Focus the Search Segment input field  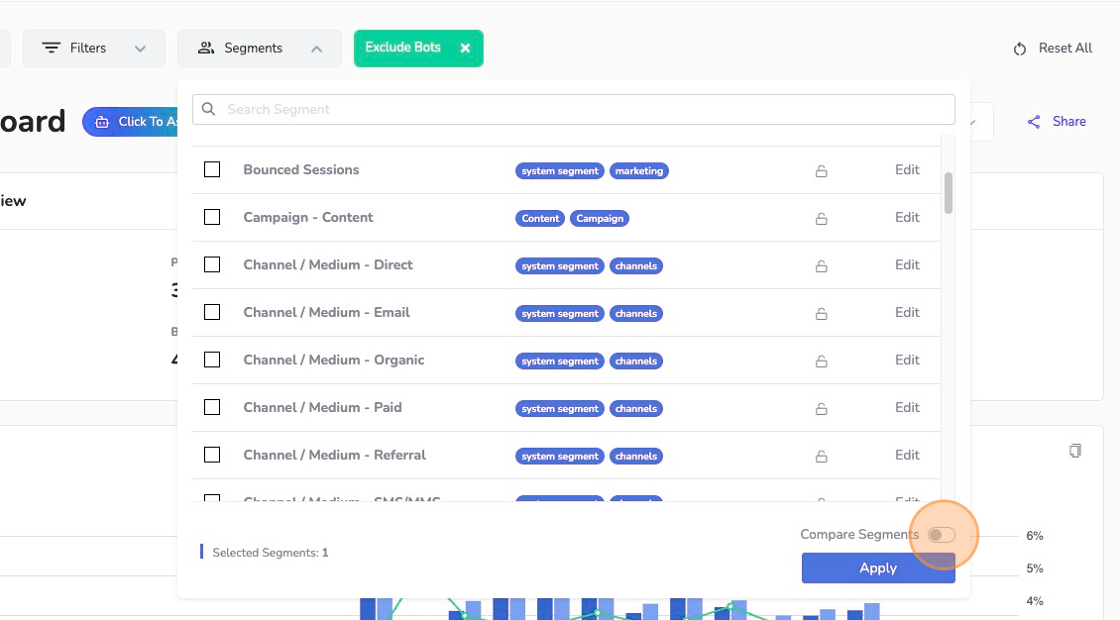point(574,109)
